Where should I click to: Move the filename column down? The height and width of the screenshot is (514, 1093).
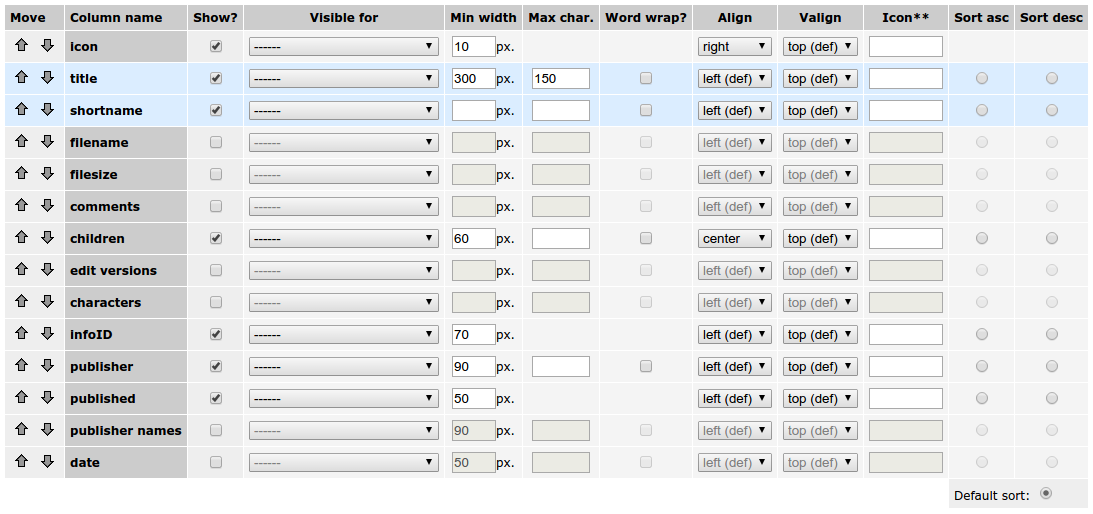pyautogui.click(x=47, y=142)
